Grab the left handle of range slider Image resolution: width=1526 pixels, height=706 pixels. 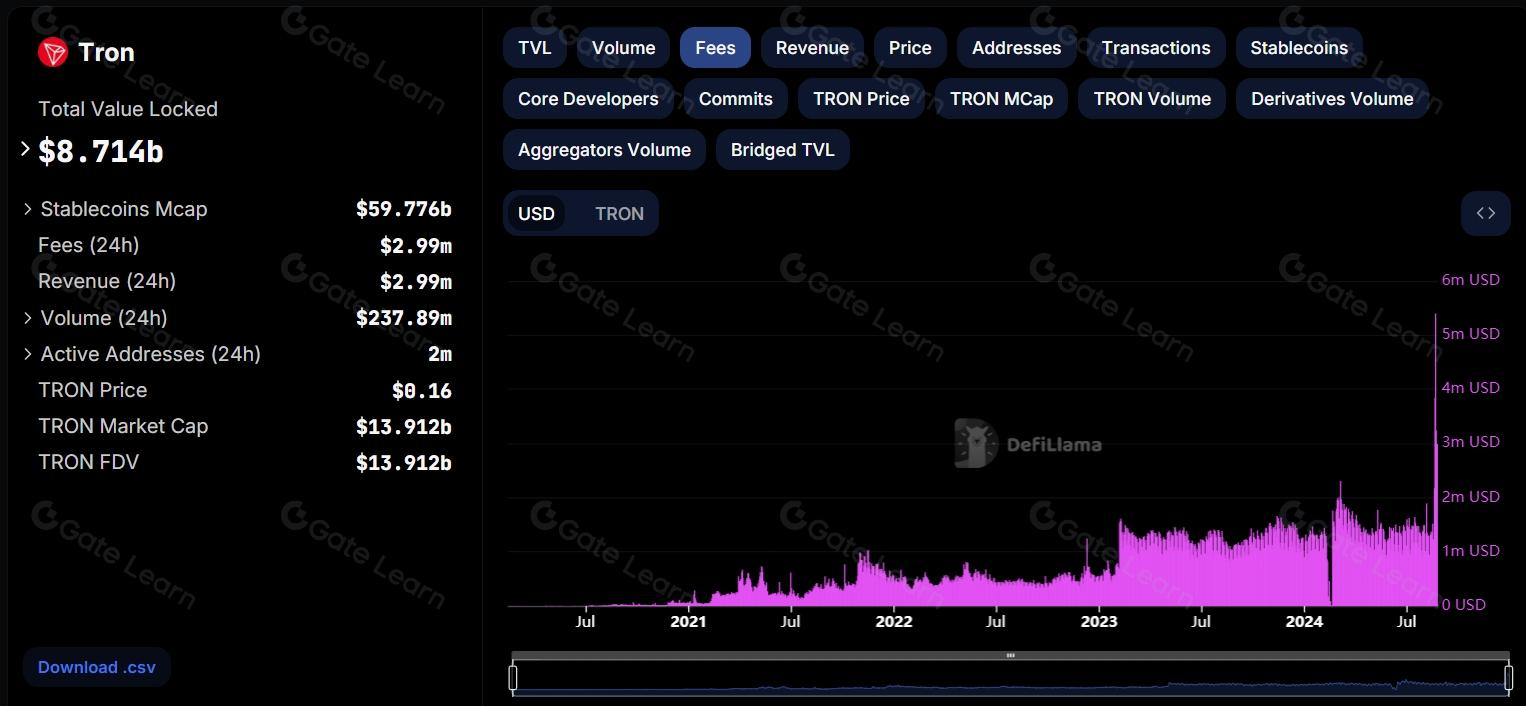513,678
